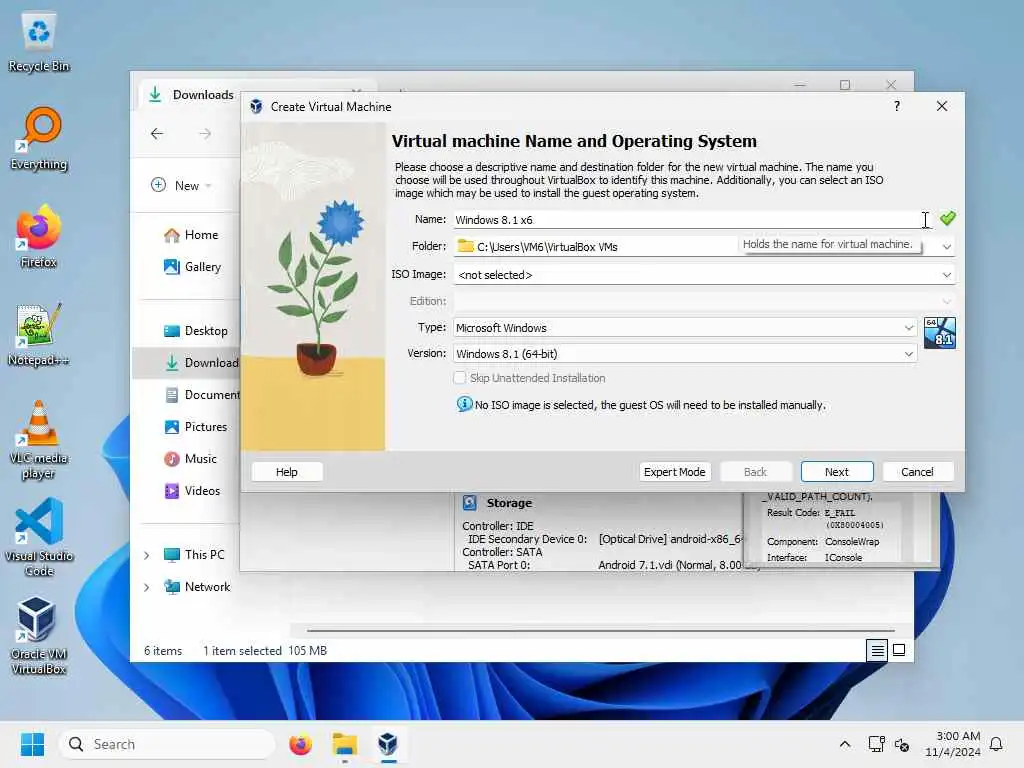1024x768 pixels.
Task: Open Pictures in the File Explorer sidebar
Action: point(196,426)
